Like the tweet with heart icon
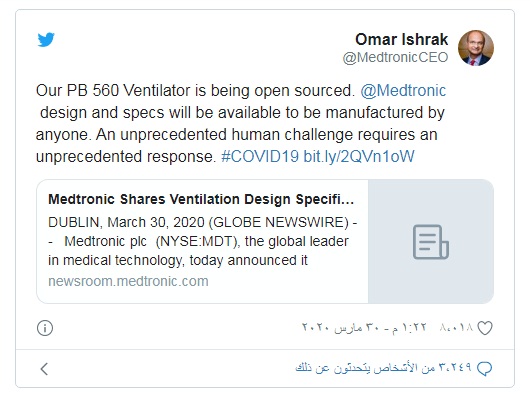Viewport: 530px width, 402px height. (x=485, y=328)
